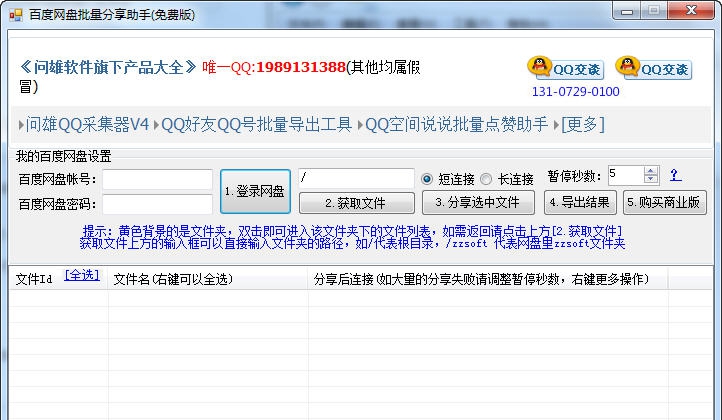Click the 分享后连接 column header

coord(488,279)
